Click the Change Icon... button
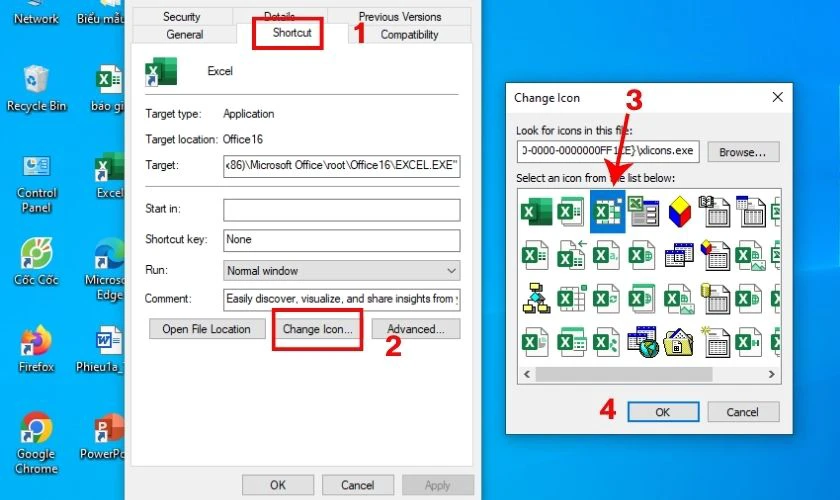 pos(318,329)
